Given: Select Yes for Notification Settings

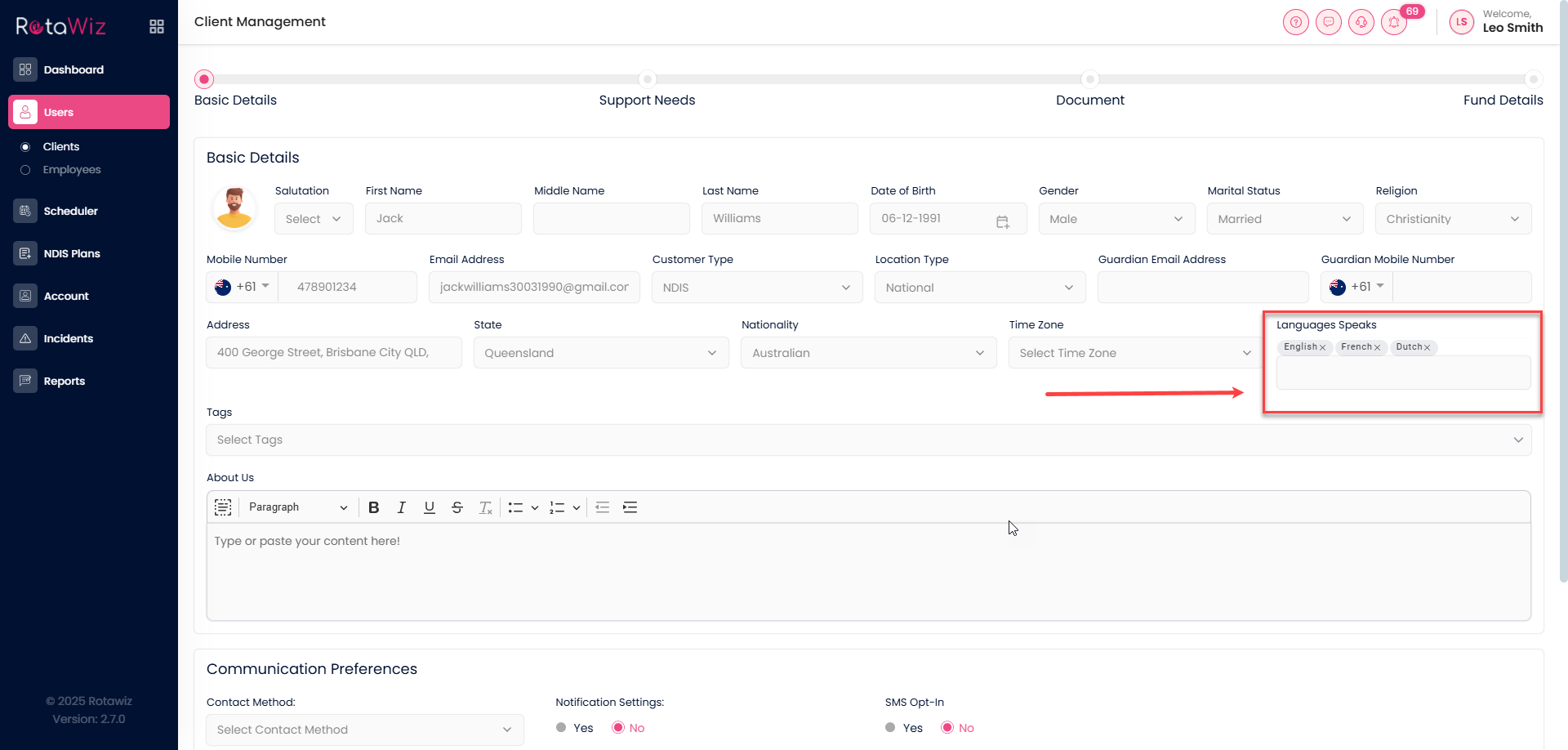Looking at the screenshot, I should click(x=561, y=728).
